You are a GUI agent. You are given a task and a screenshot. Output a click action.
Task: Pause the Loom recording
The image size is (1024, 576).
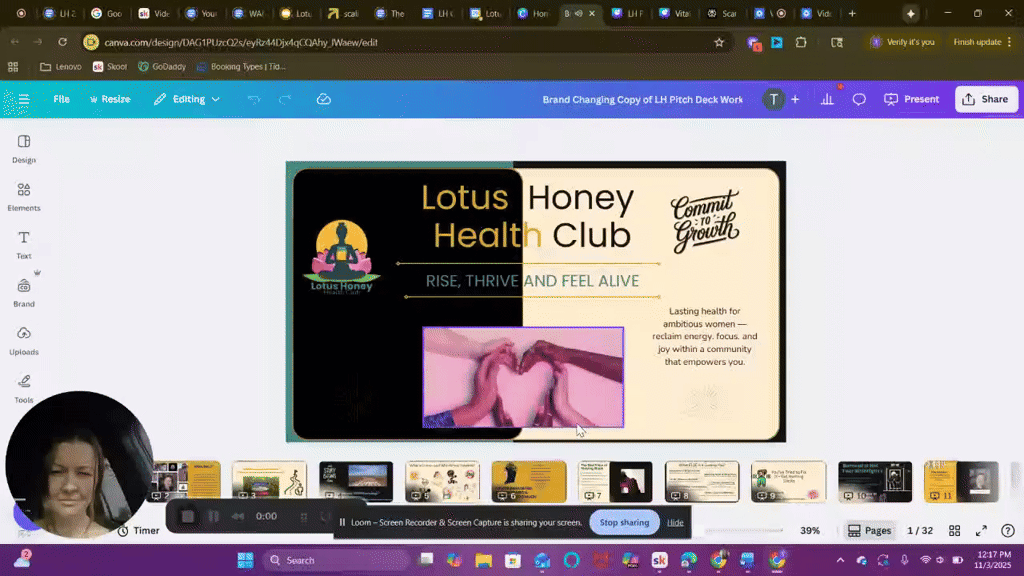pos(214,517)
